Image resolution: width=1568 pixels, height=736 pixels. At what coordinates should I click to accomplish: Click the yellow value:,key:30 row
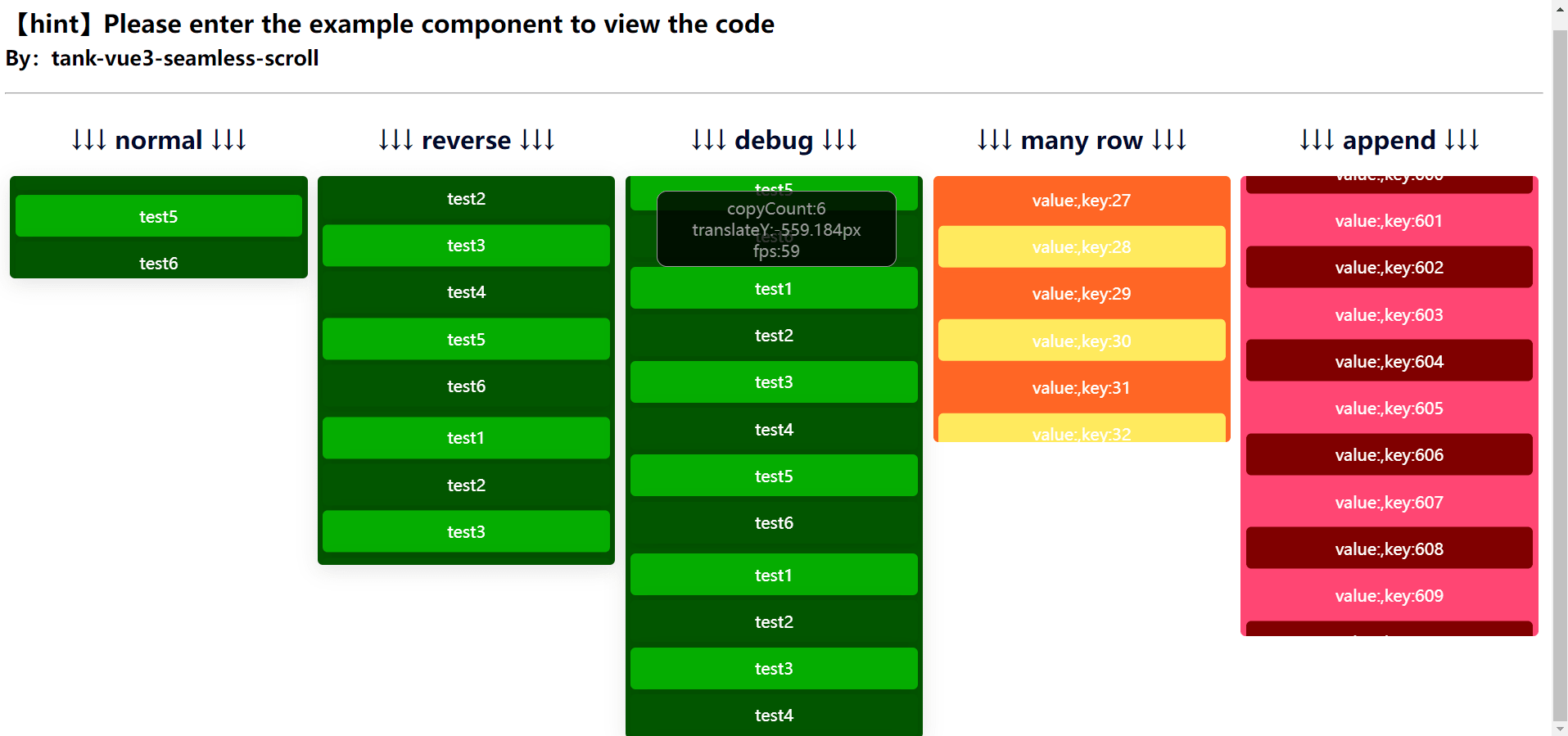pos(1082,341)
